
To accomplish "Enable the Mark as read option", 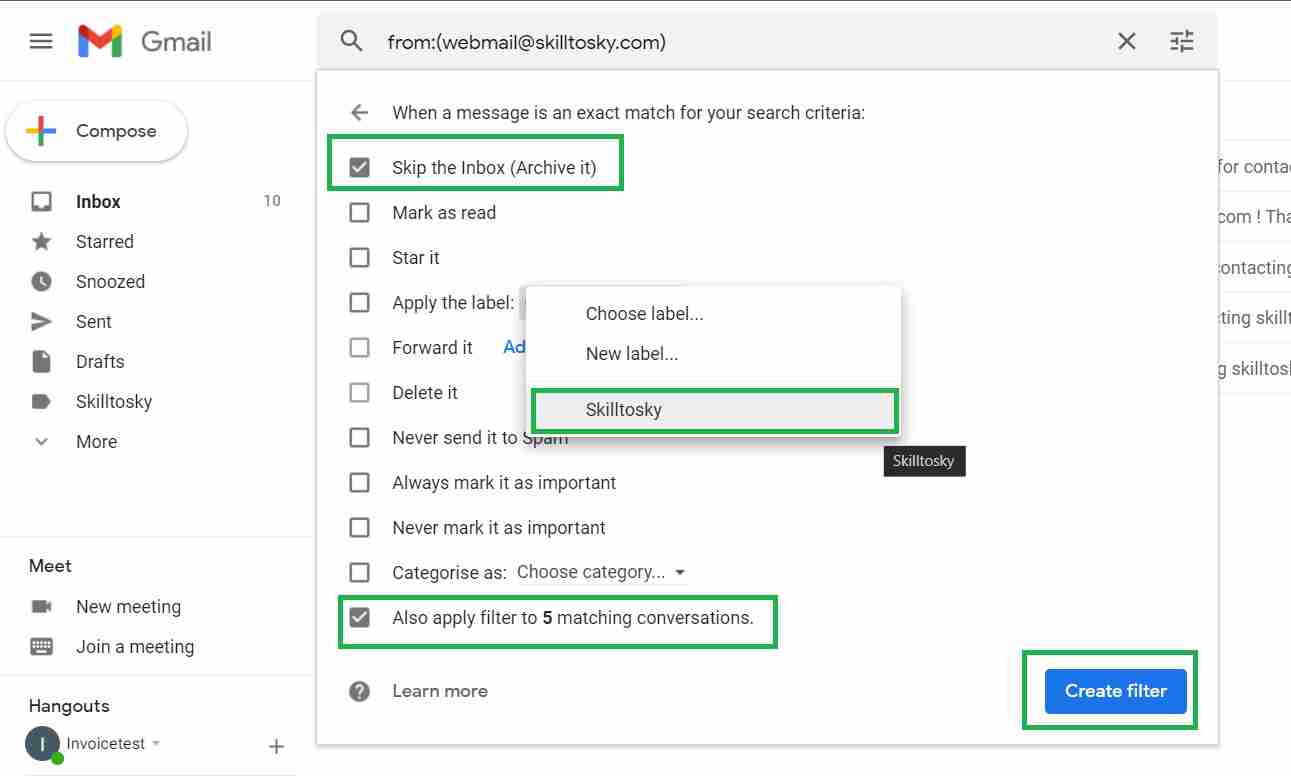I will click(359, 212).
